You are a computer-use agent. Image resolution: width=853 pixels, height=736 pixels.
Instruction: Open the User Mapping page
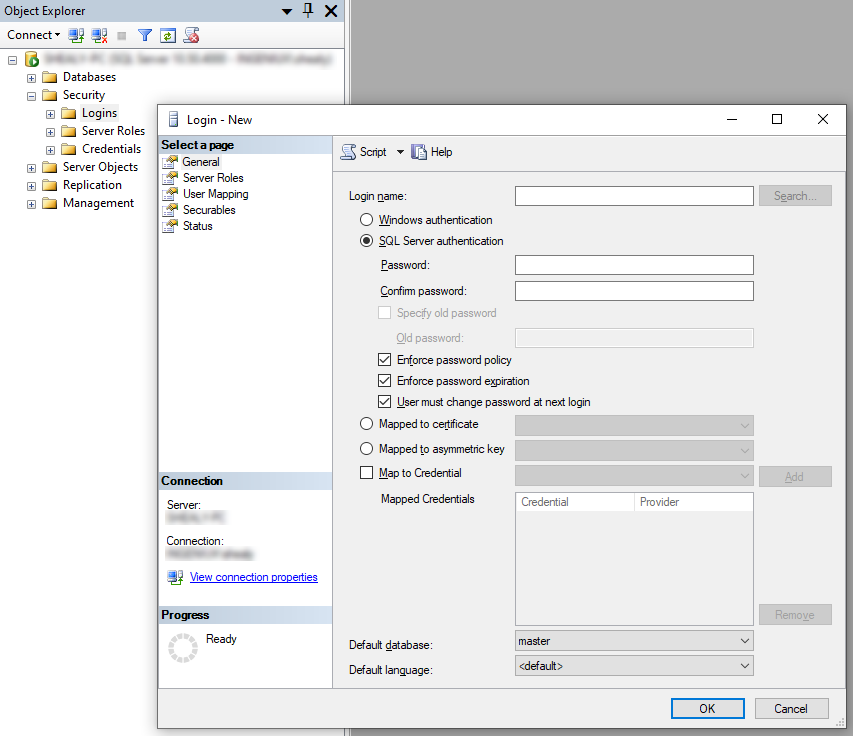[215, 194]
